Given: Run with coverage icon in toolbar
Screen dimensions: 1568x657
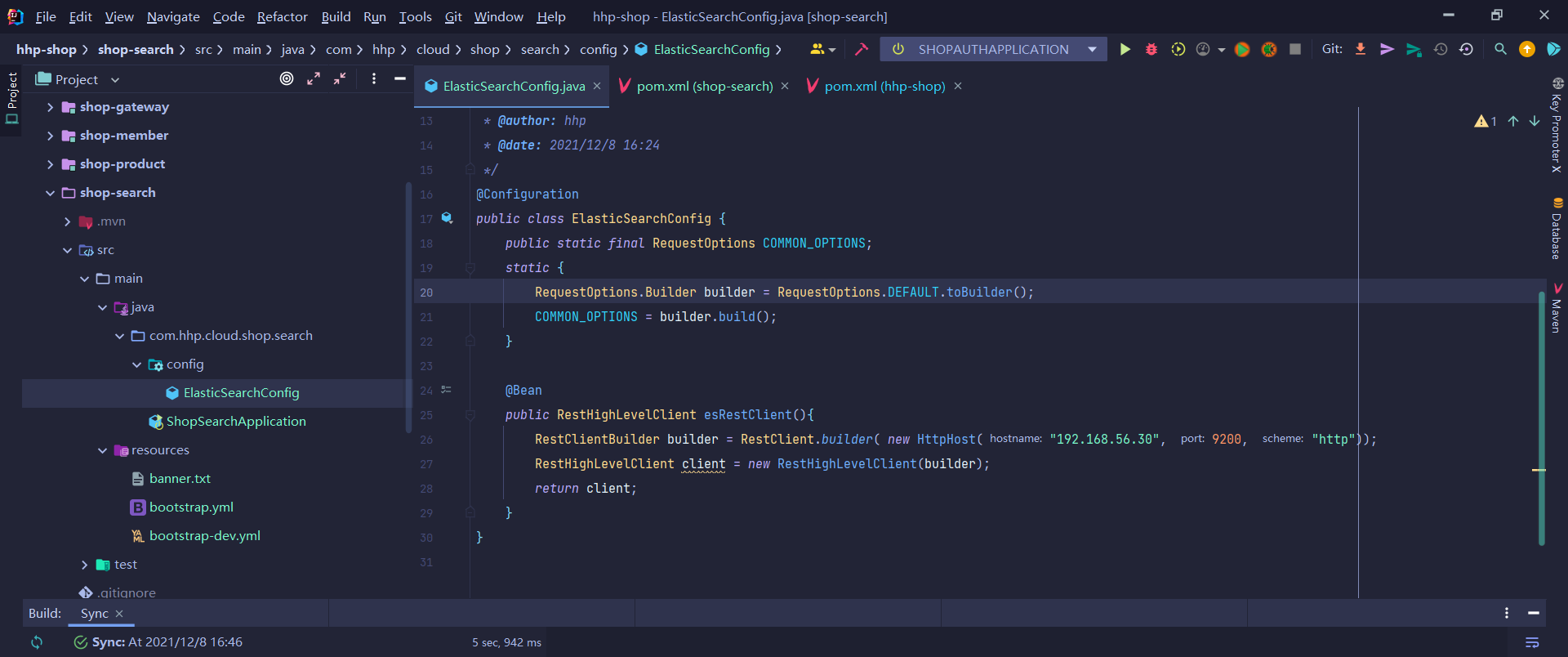Looking at the screenshot, I should click(1178, 49).
